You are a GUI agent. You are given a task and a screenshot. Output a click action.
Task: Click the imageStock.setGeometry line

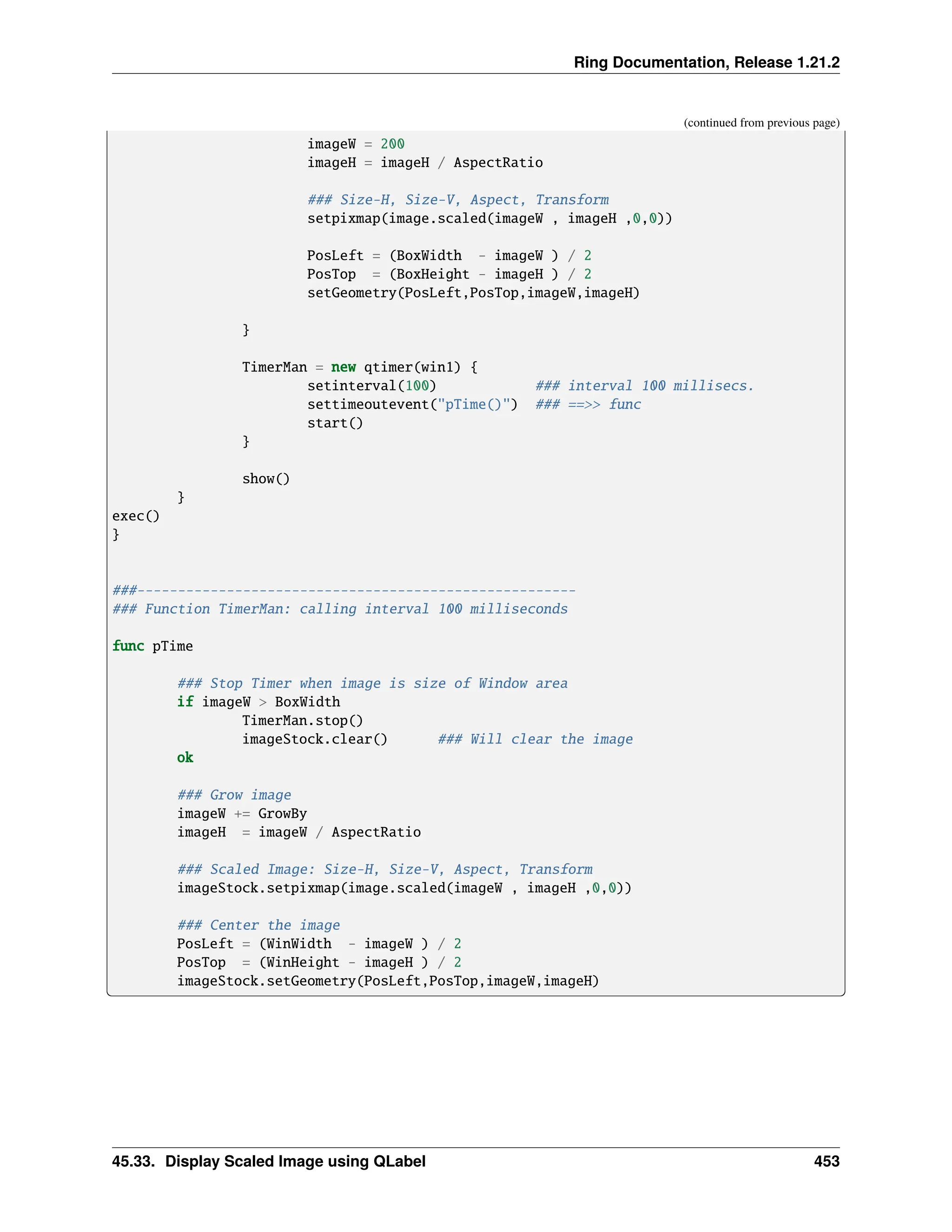388,981
